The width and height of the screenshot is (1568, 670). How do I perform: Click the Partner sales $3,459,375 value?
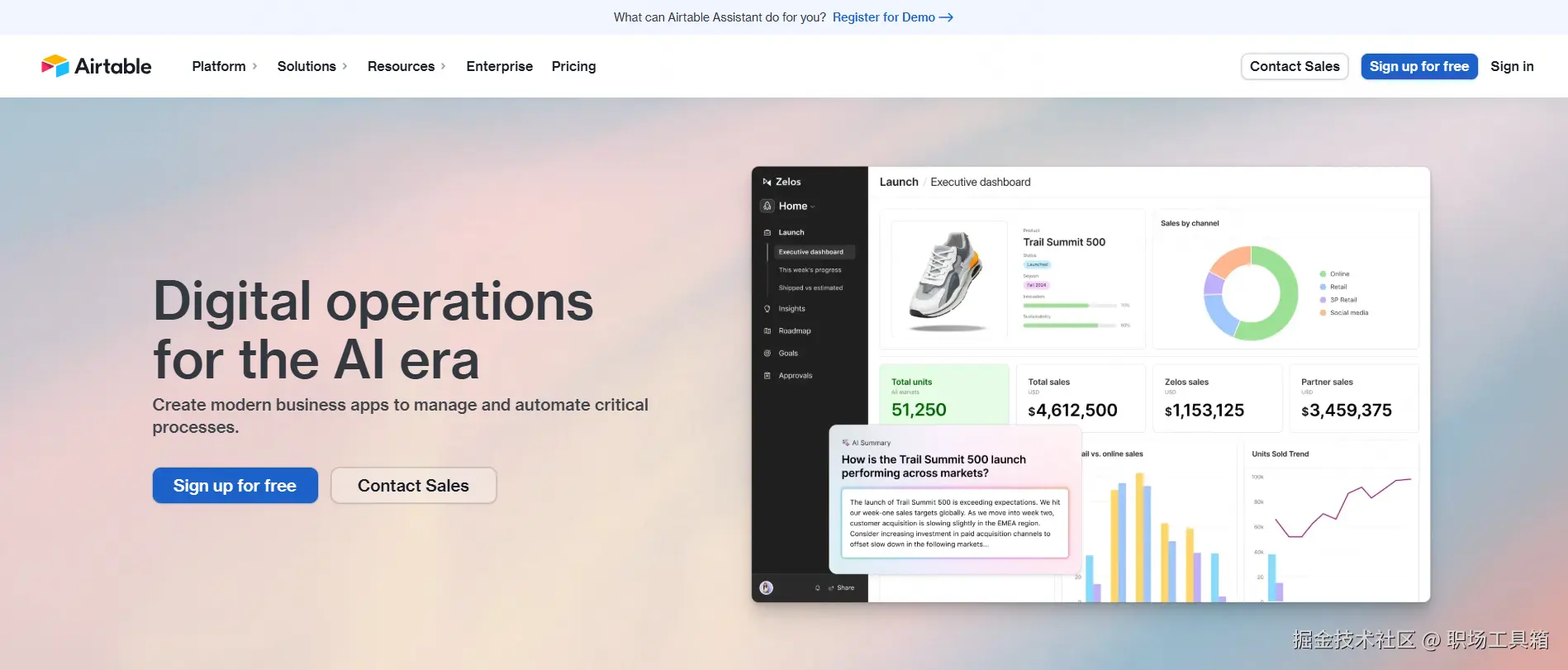1347,411
